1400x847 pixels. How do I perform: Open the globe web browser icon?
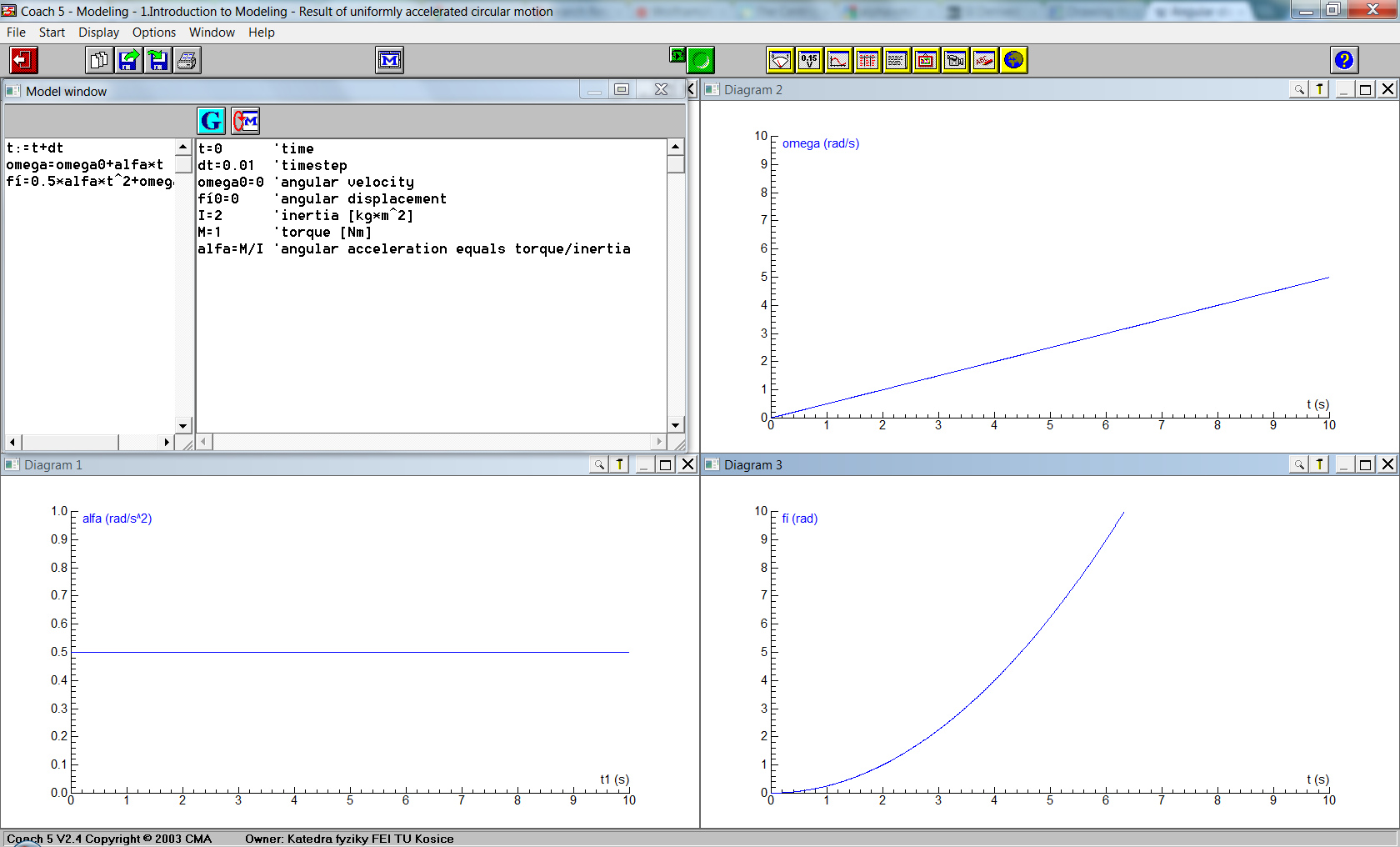pos(1013,60)
